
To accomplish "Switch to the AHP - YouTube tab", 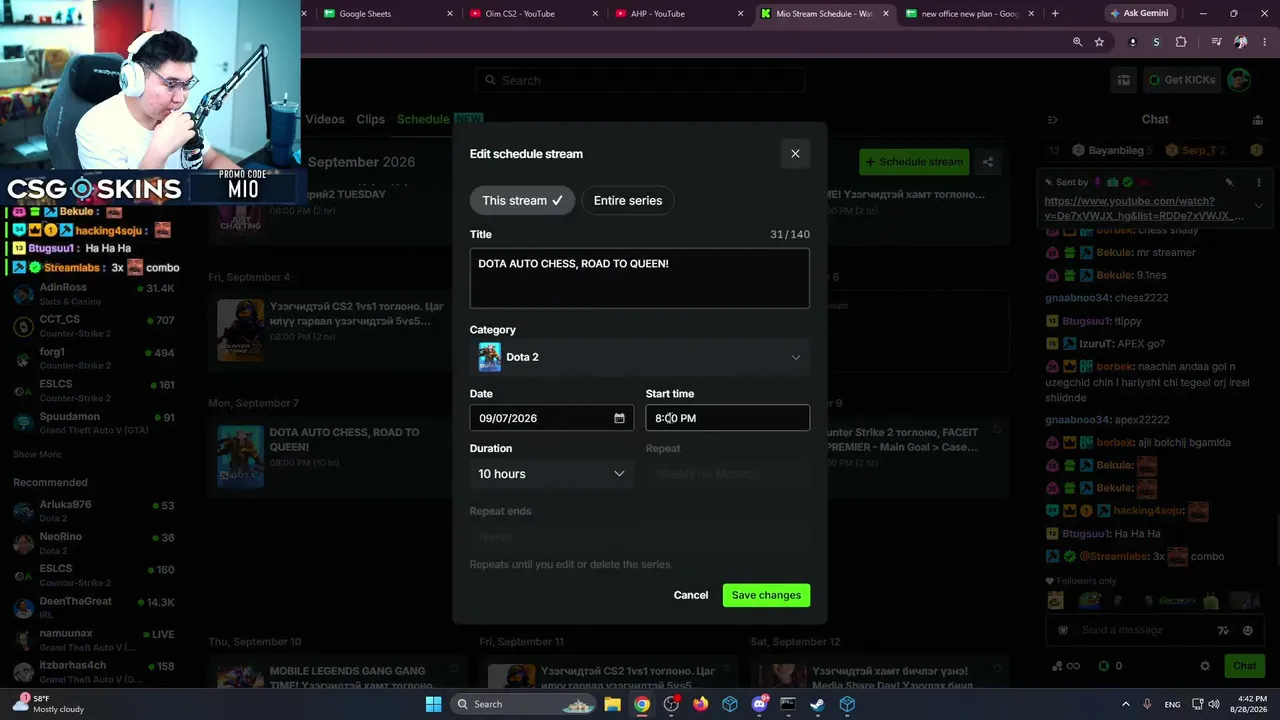I will pyautogui.click(x=679, y=14).
